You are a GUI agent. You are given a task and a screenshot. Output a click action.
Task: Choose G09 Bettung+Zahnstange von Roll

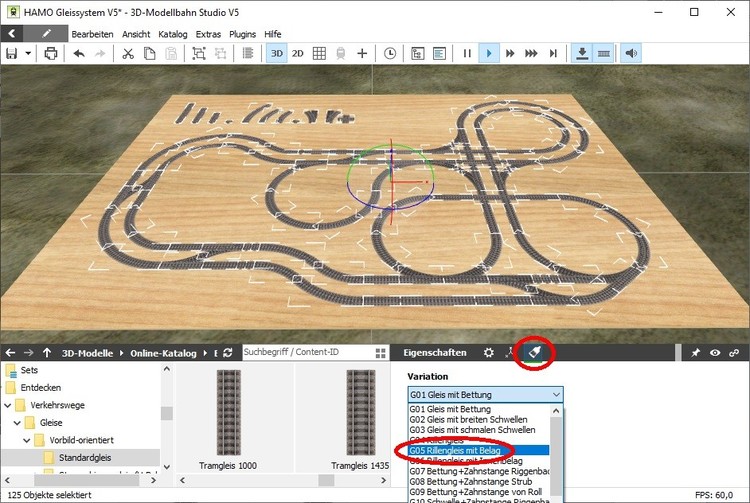[475, 492]
